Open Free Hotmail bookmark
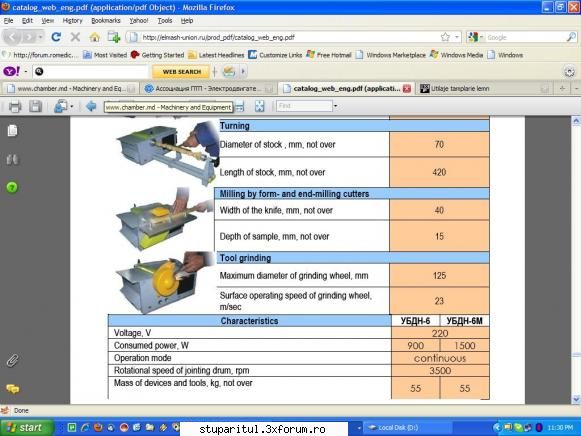Viewport: 581px width, 436px height. (x=329, y=55)
